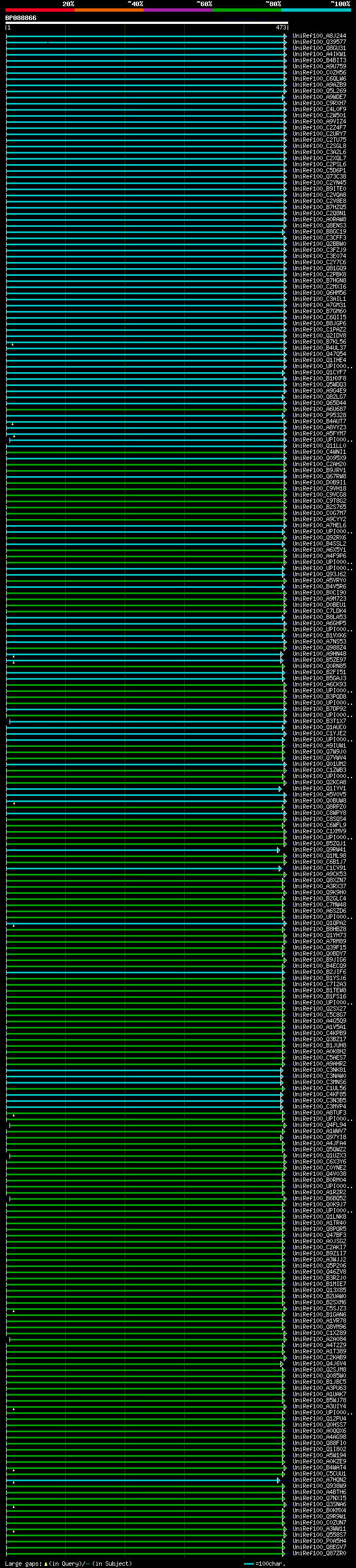Select the UniRef100_A8TUF3 hit label
The height and width of the screenshot is (1568, 356).
319,1112
